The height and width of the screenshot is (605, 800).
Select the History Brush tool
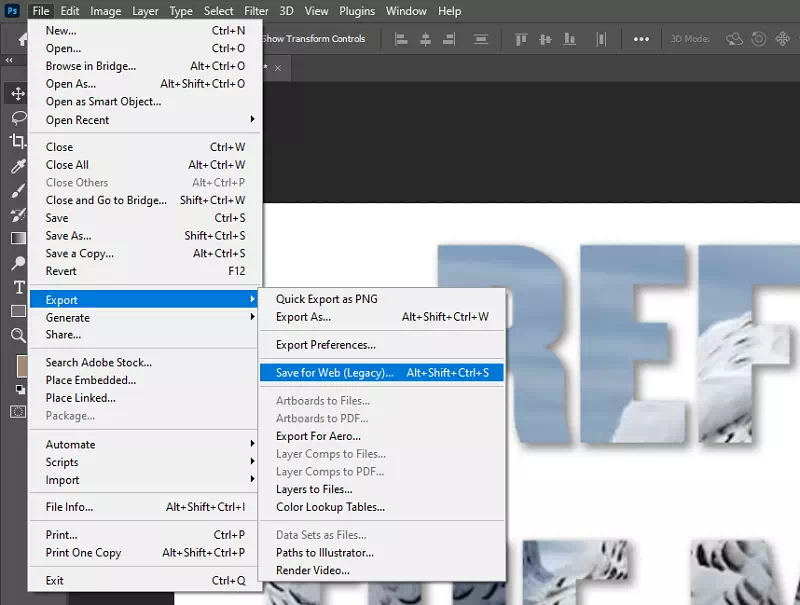(x=18, y=215)
